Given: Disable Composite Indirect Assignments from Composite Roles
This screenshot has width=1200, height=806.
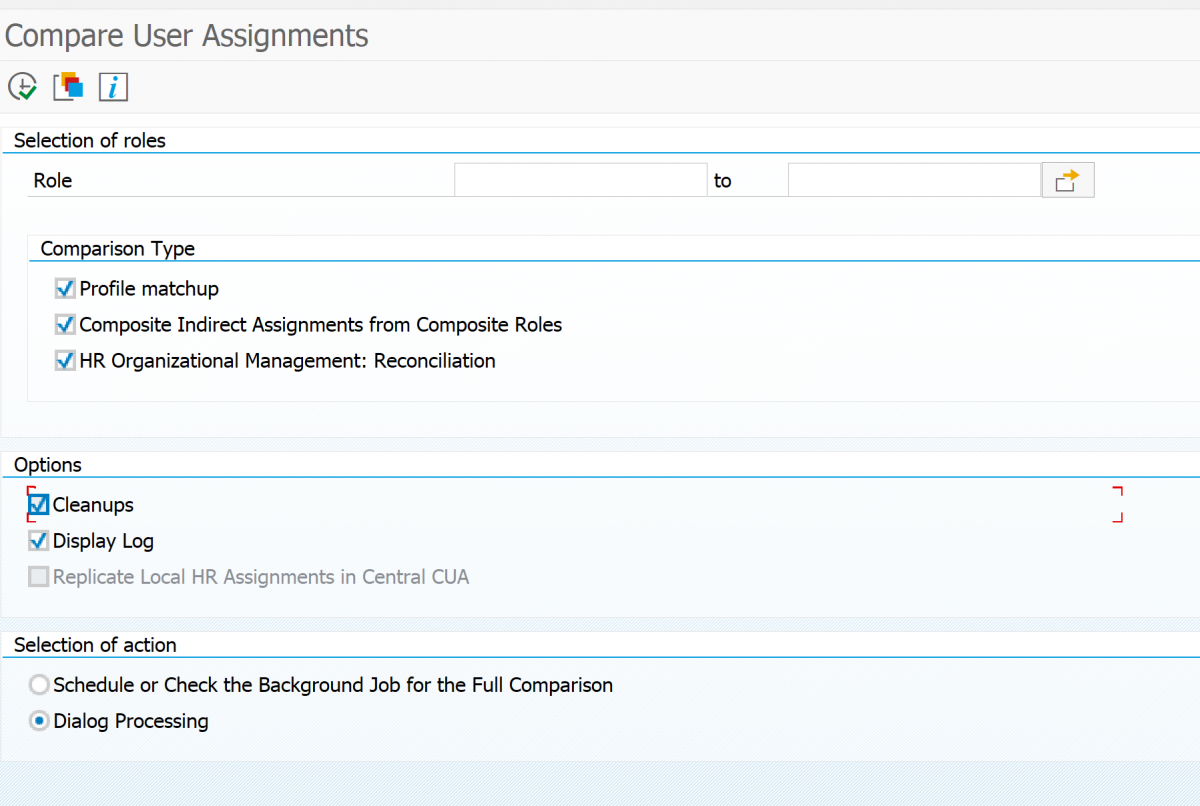Looking at the screenshot, I should click(x=64, y=324).
